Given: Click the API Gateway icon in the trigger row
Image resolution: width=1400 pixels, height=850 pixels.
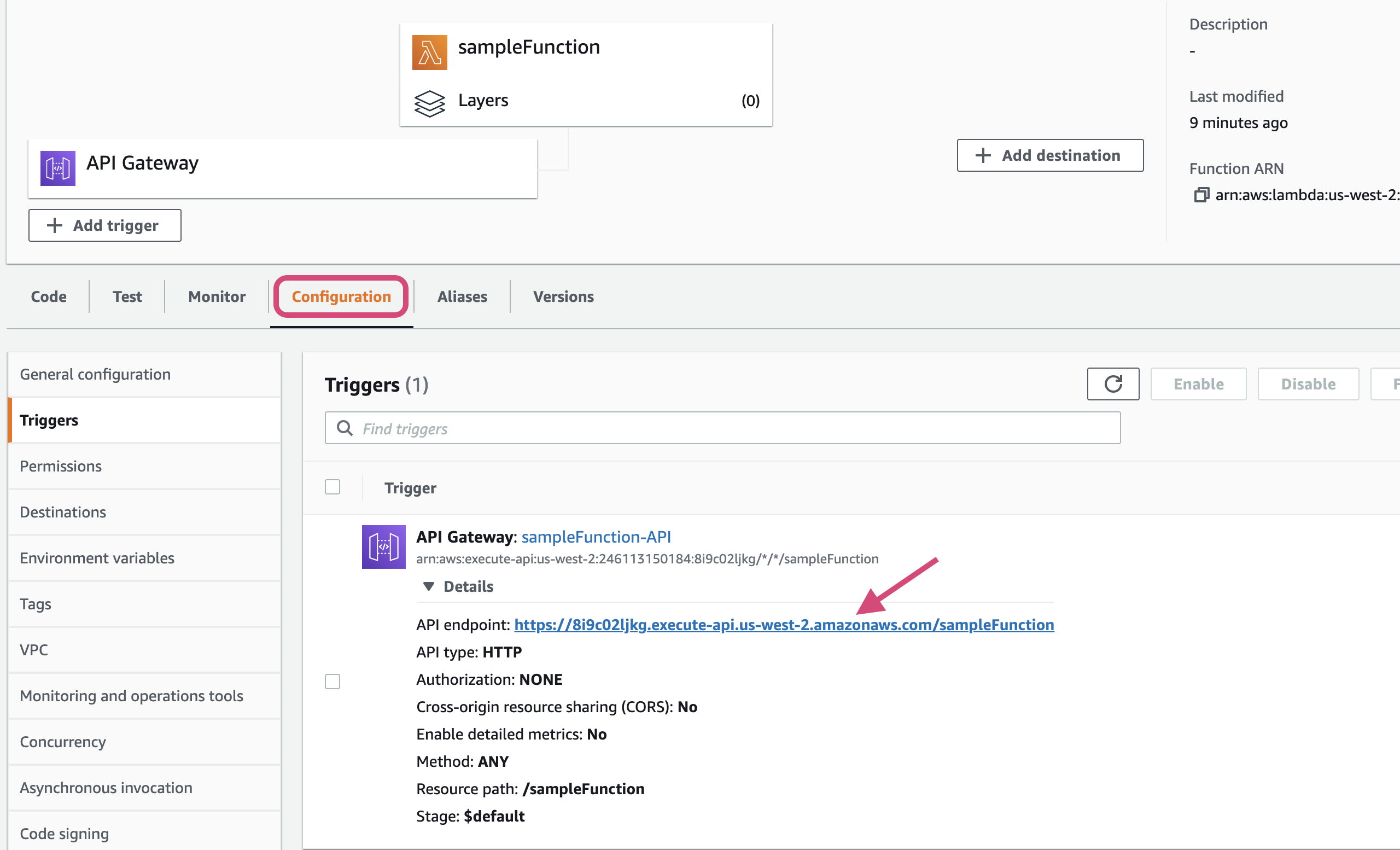Looking at the screenshot, I should (383, 546).
